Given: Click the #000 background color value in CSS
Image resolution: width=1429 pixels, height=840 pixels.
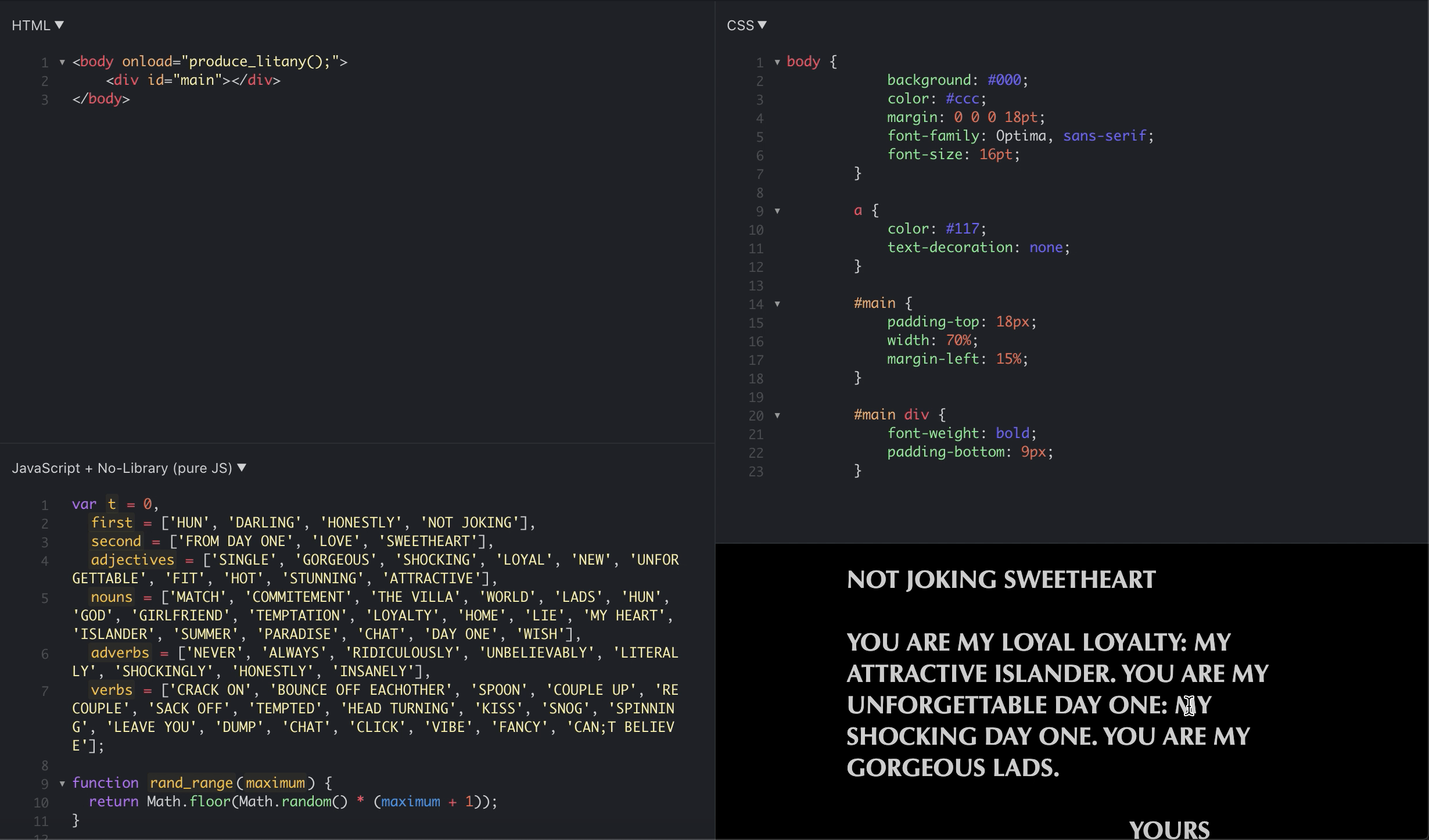Looking at the screenshot, I should [x=1004, y=80].
